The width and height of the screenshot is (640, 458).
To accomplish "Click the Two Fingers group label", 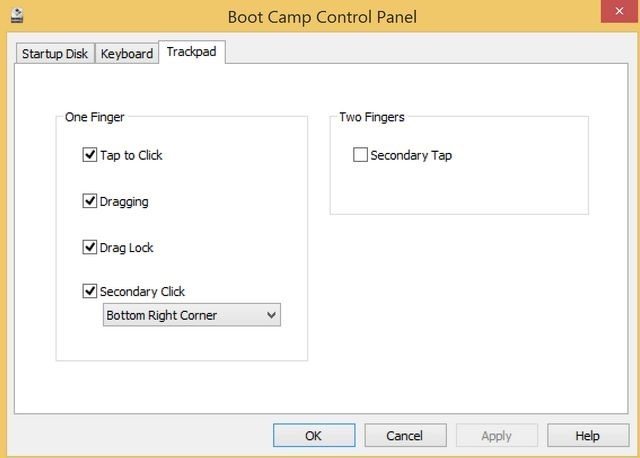I will point(372,117).
